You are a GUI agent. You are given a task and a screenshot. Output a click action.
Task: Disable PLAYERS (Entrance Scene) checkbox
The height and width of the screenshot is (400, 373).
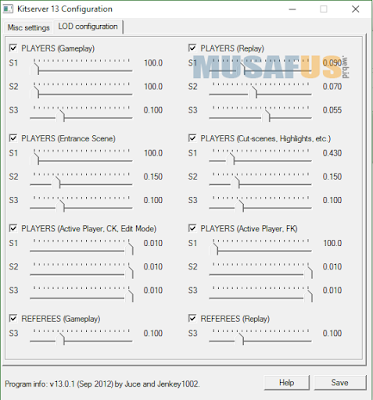point(13,138)
